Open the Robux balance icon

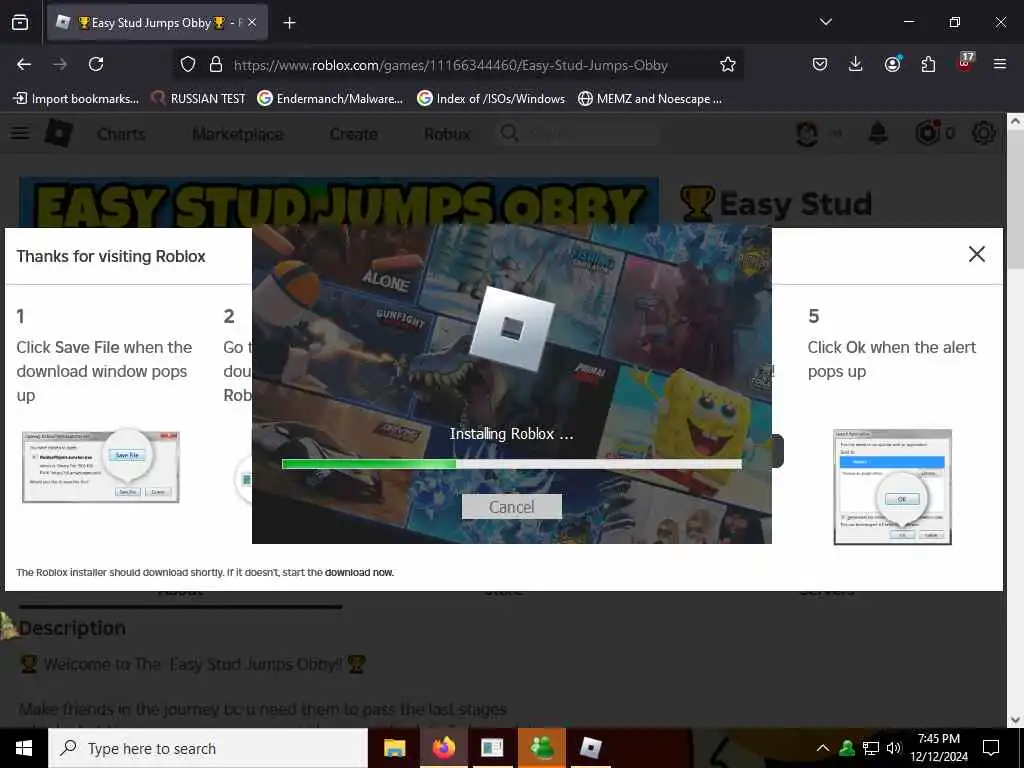coord(927,133)
